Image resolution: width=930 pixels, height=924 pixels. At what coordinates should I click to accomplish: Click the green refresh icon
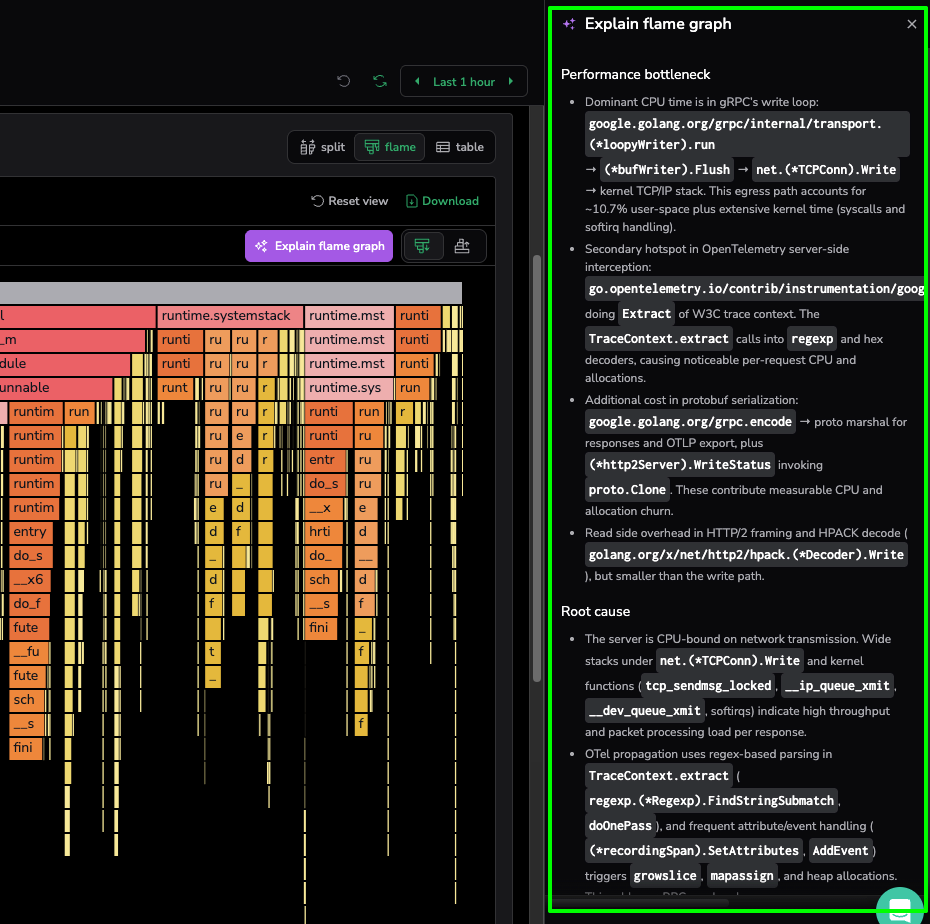379,81
